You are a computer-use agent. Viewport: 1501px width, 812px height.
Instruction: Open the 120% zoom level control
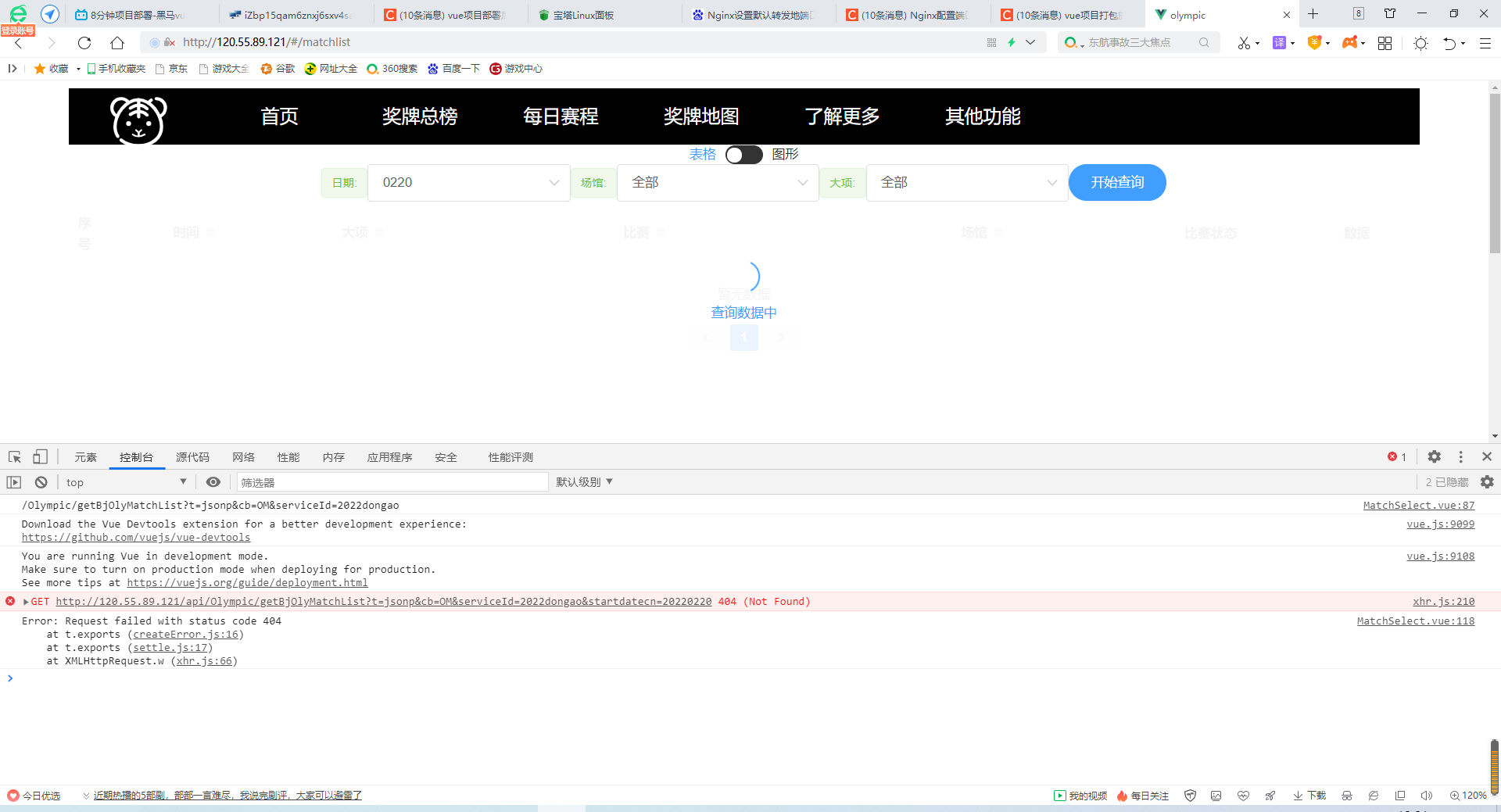pyautogui.click(x=1468, y=796)
